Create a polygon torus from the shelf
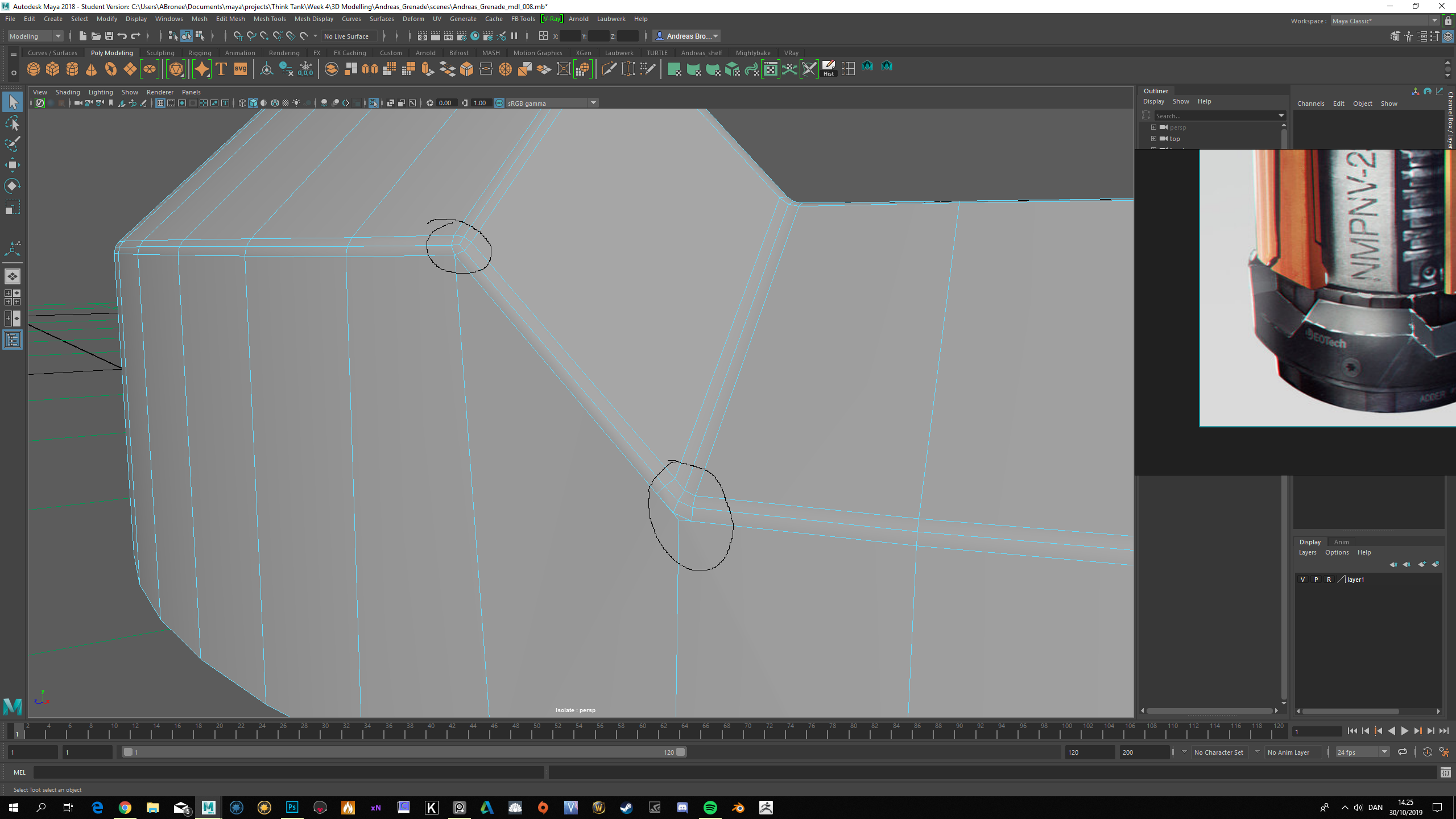Image resolution: width=1456 pixels, height=819 pixels. (x=111, y=69)
